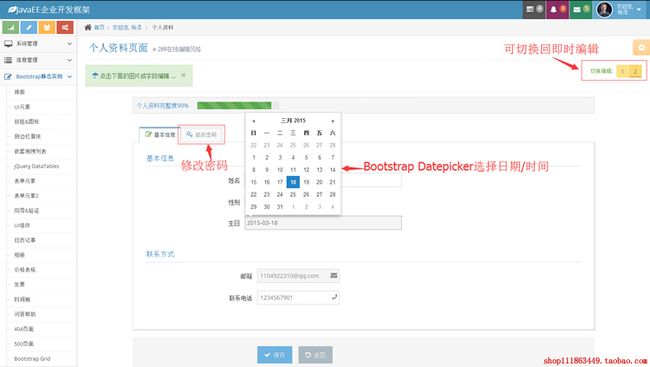Open UI元素 in sidebar
The width and height of the screenshot is (650, 367).
click(x=22, y=107)
